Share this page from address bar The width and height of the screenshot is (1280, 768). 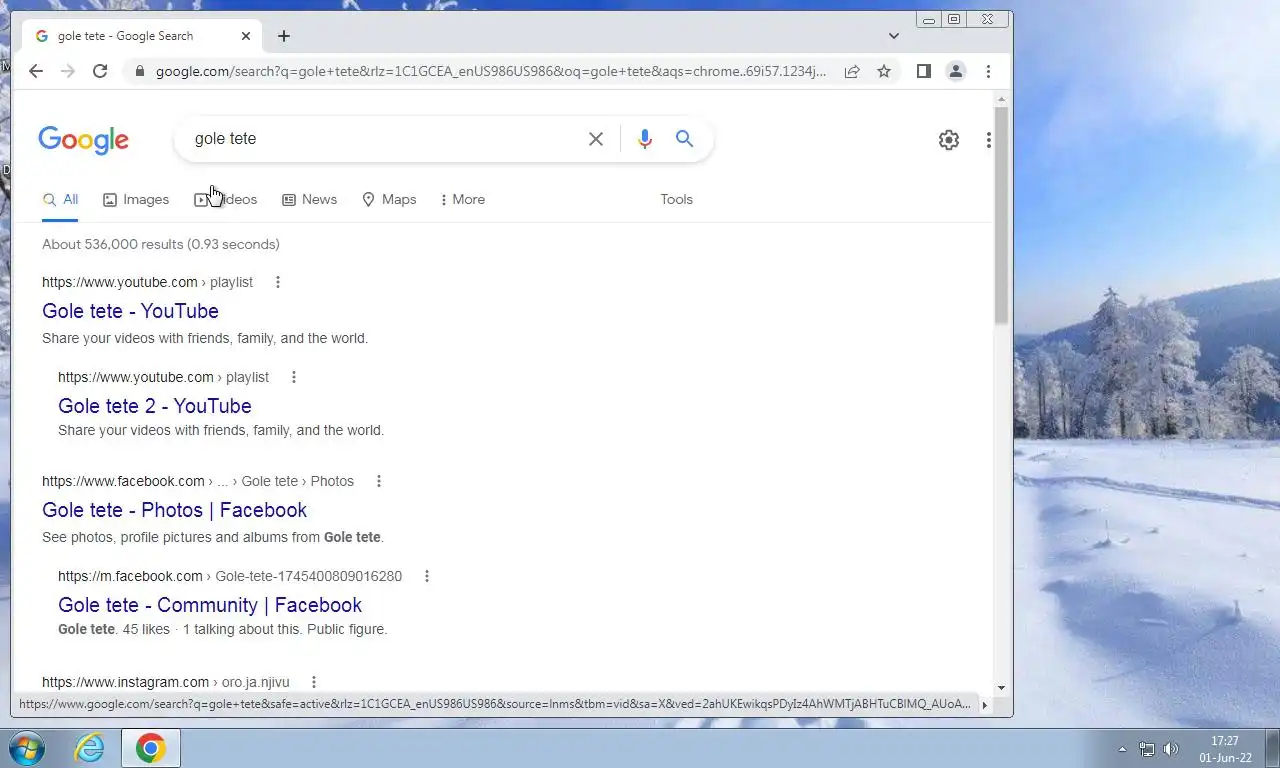(852, 71)
